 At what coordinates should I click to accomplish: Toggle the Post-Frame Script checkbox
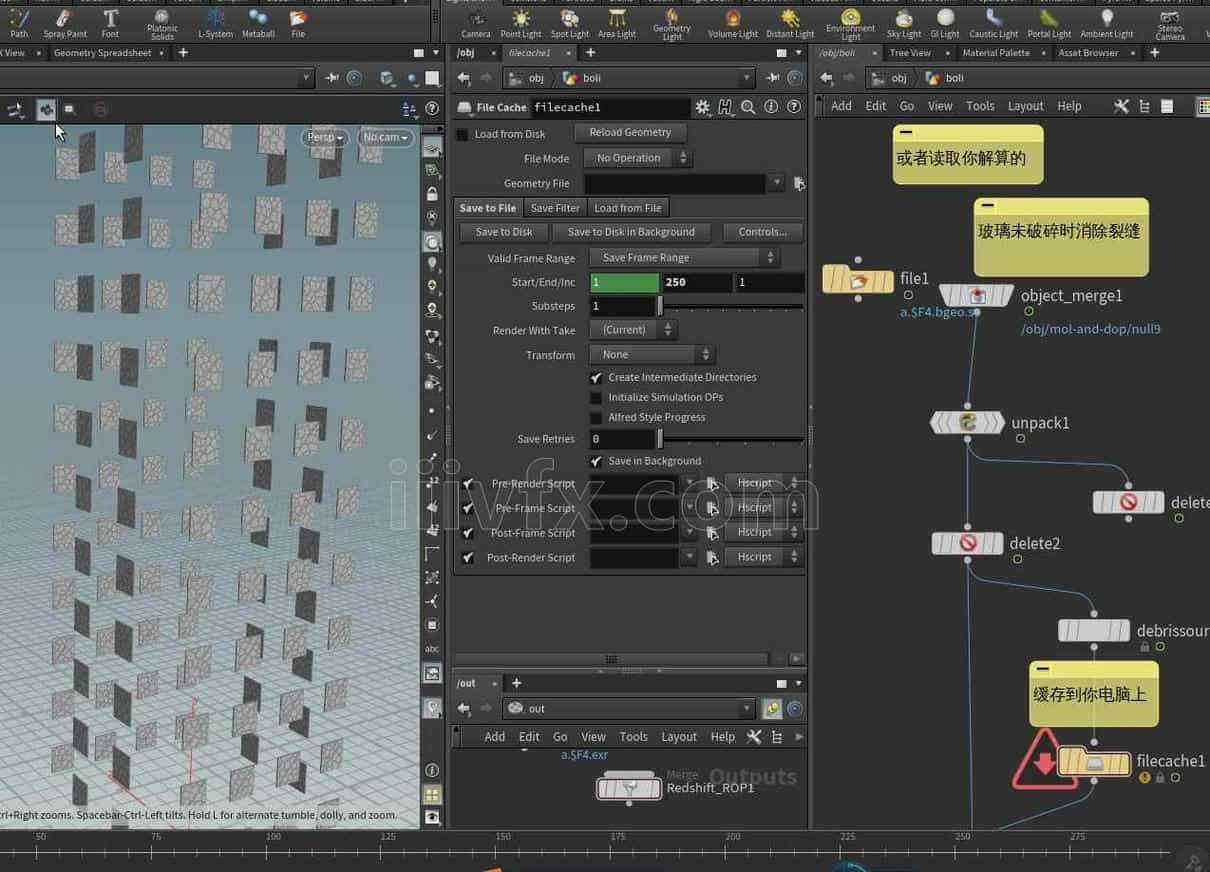[x=468, y=533]
